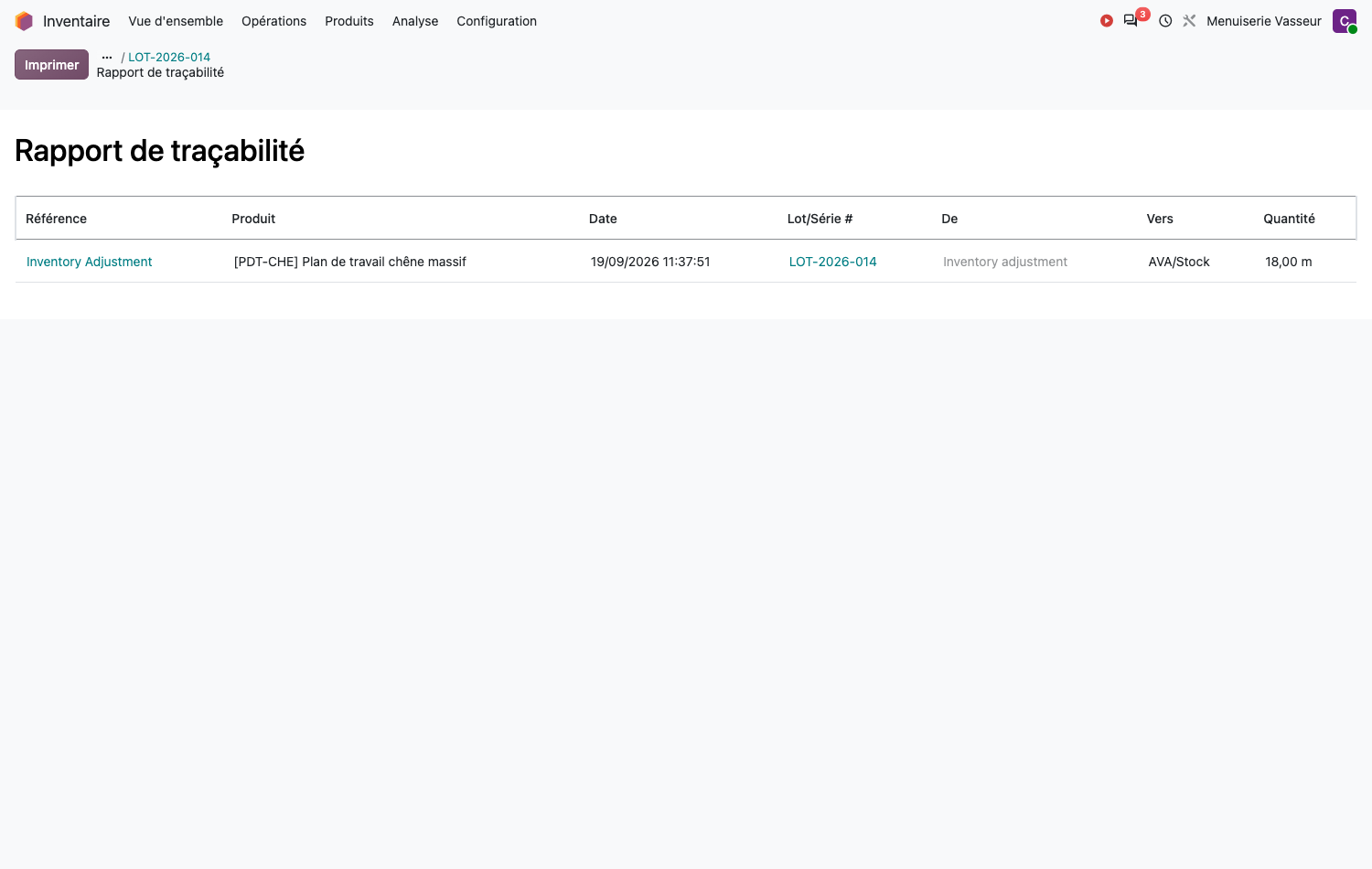This screenshot has width=1372, height=869.
Task: Open the user avatar menu
Action: tap(1345, 21)
